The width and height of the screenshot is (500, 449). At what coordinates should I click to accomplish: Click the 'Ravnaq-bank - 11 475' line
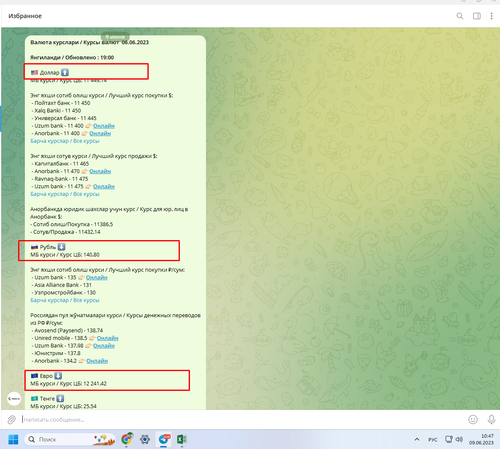59,179
